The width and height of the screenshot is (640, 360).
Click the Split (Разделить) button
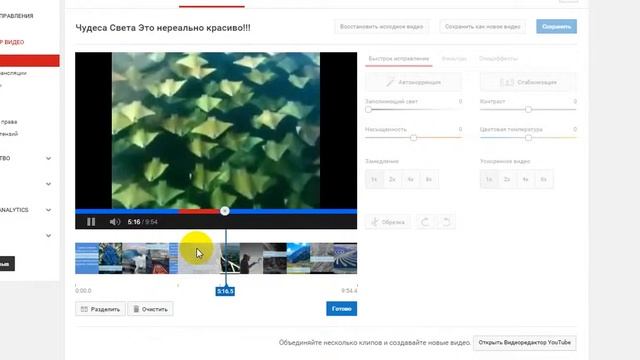(x=100, y=309)
